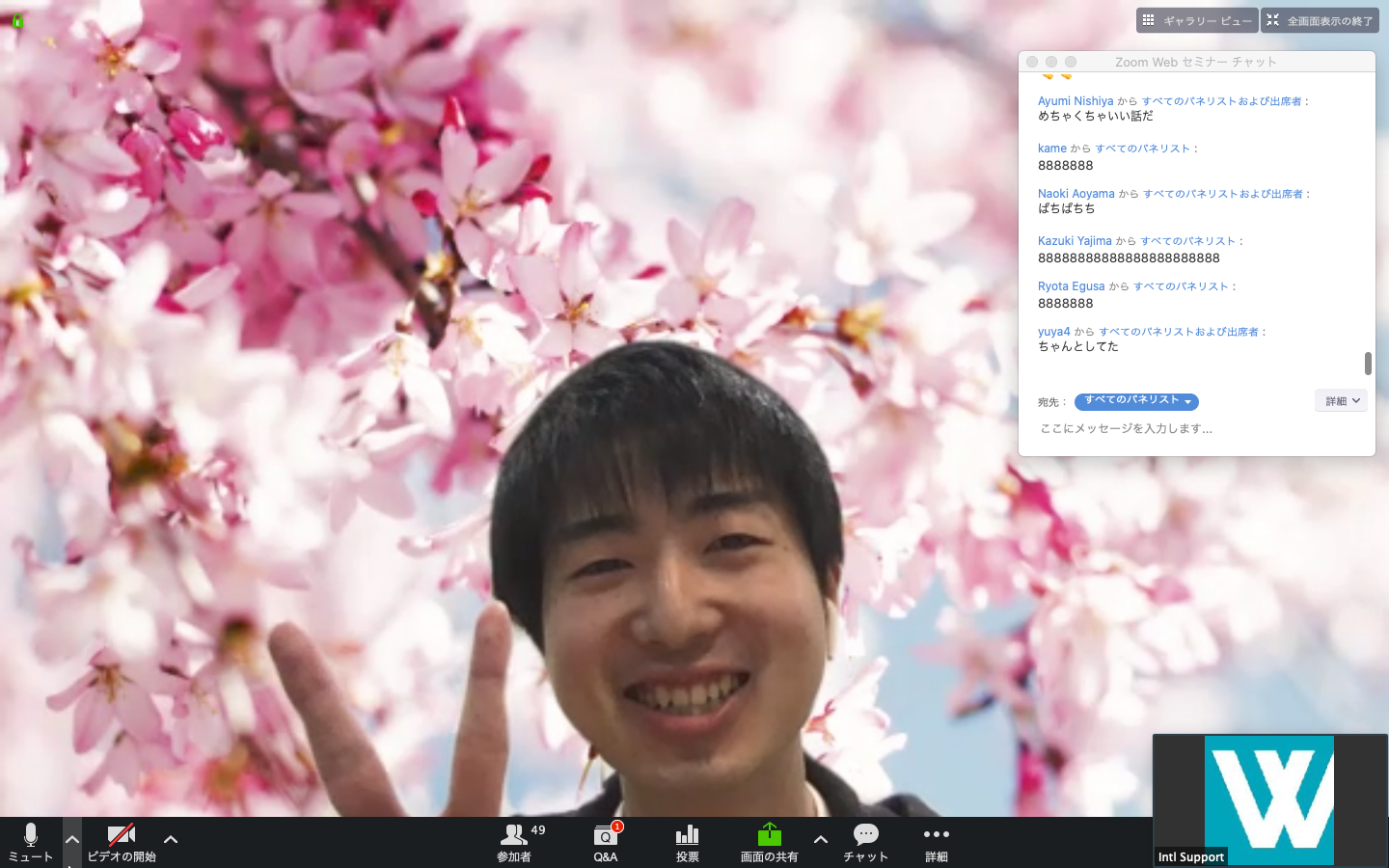Open the chat recipient dropdown
Screen dimensions: 1389x868
(x=1136, y=401)
